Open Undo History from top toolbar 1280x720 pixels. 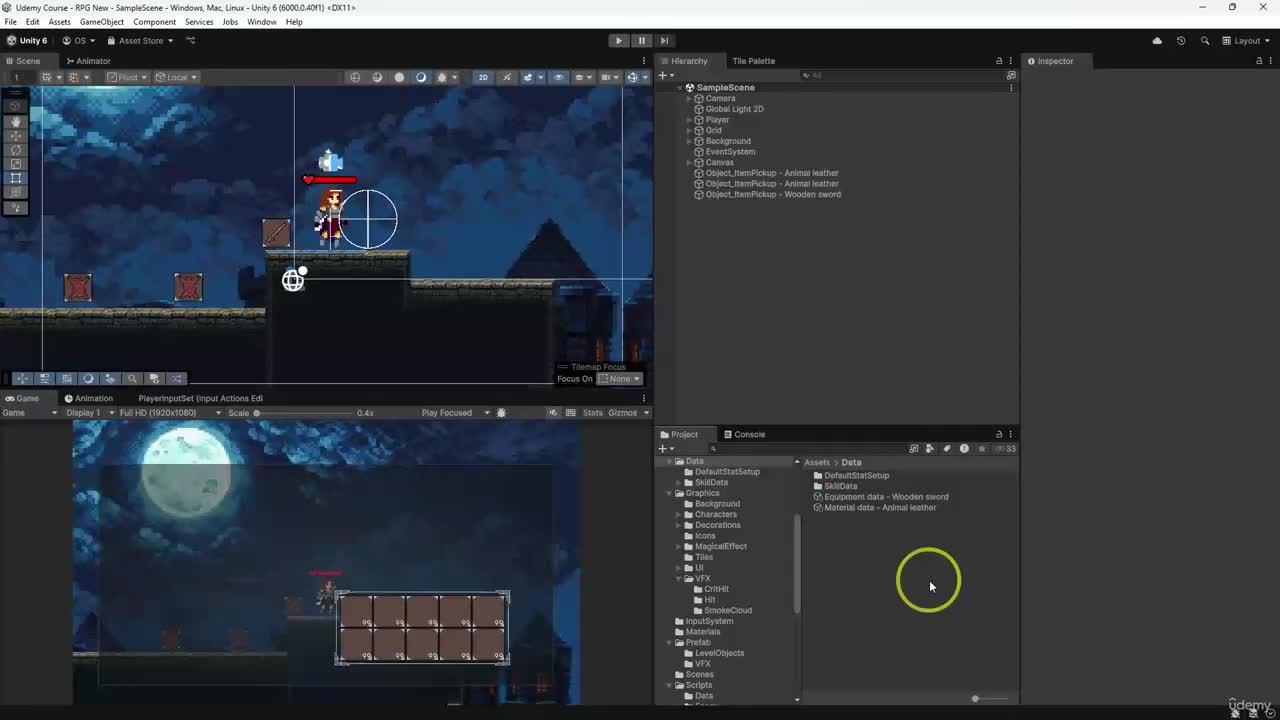(1181, 41)
